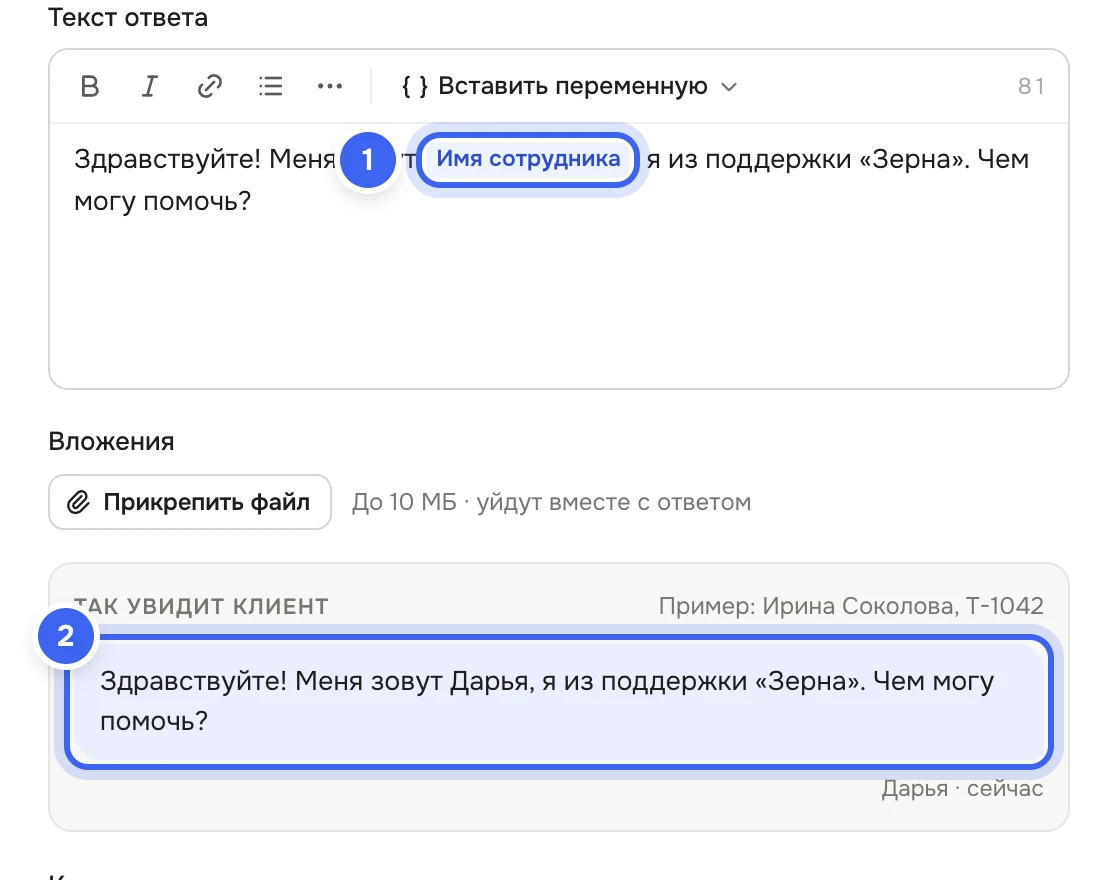Click the «Текст ответа» field label

128,18
